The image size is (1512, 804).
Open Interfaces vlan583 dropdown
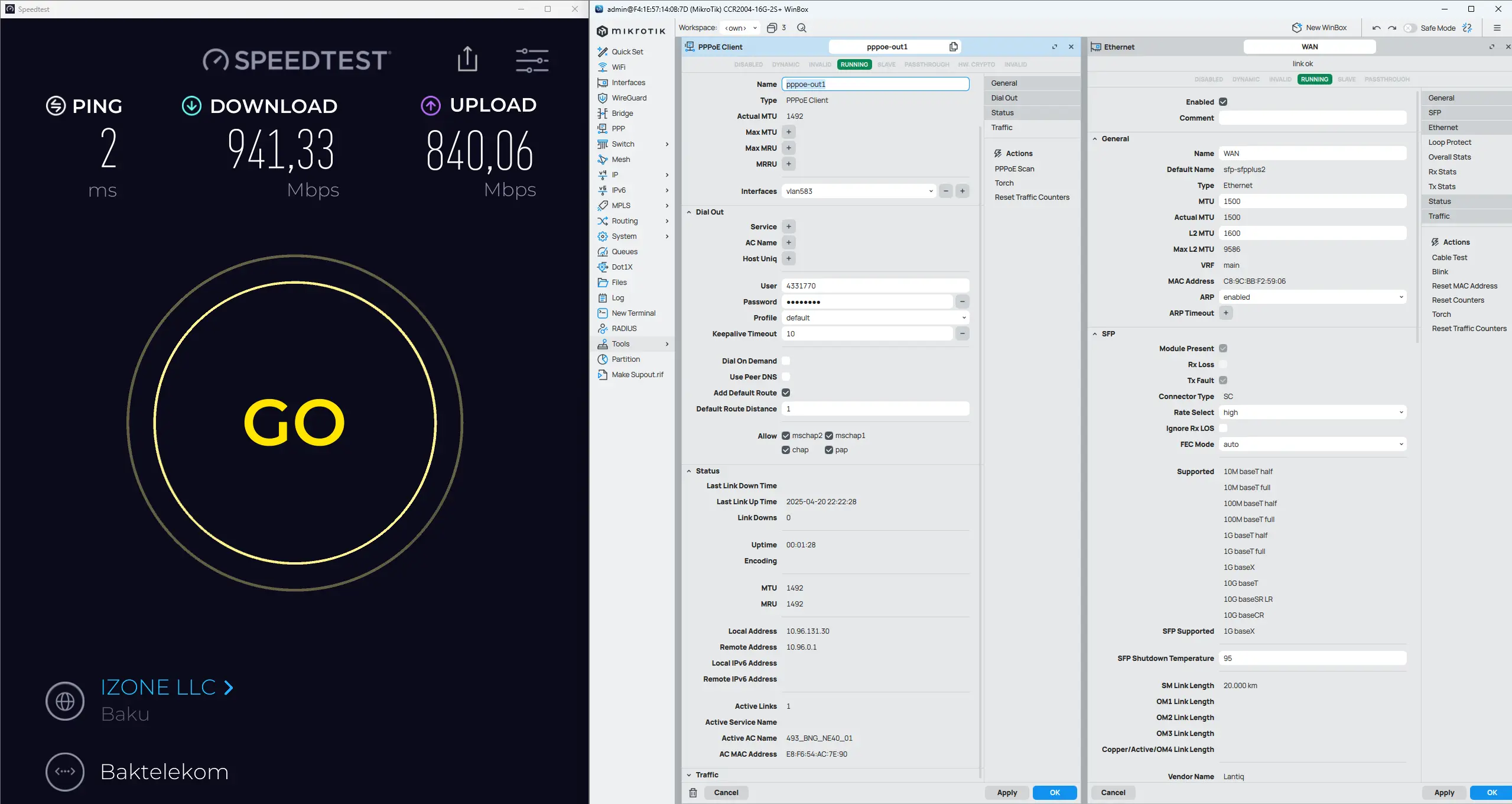859,191
